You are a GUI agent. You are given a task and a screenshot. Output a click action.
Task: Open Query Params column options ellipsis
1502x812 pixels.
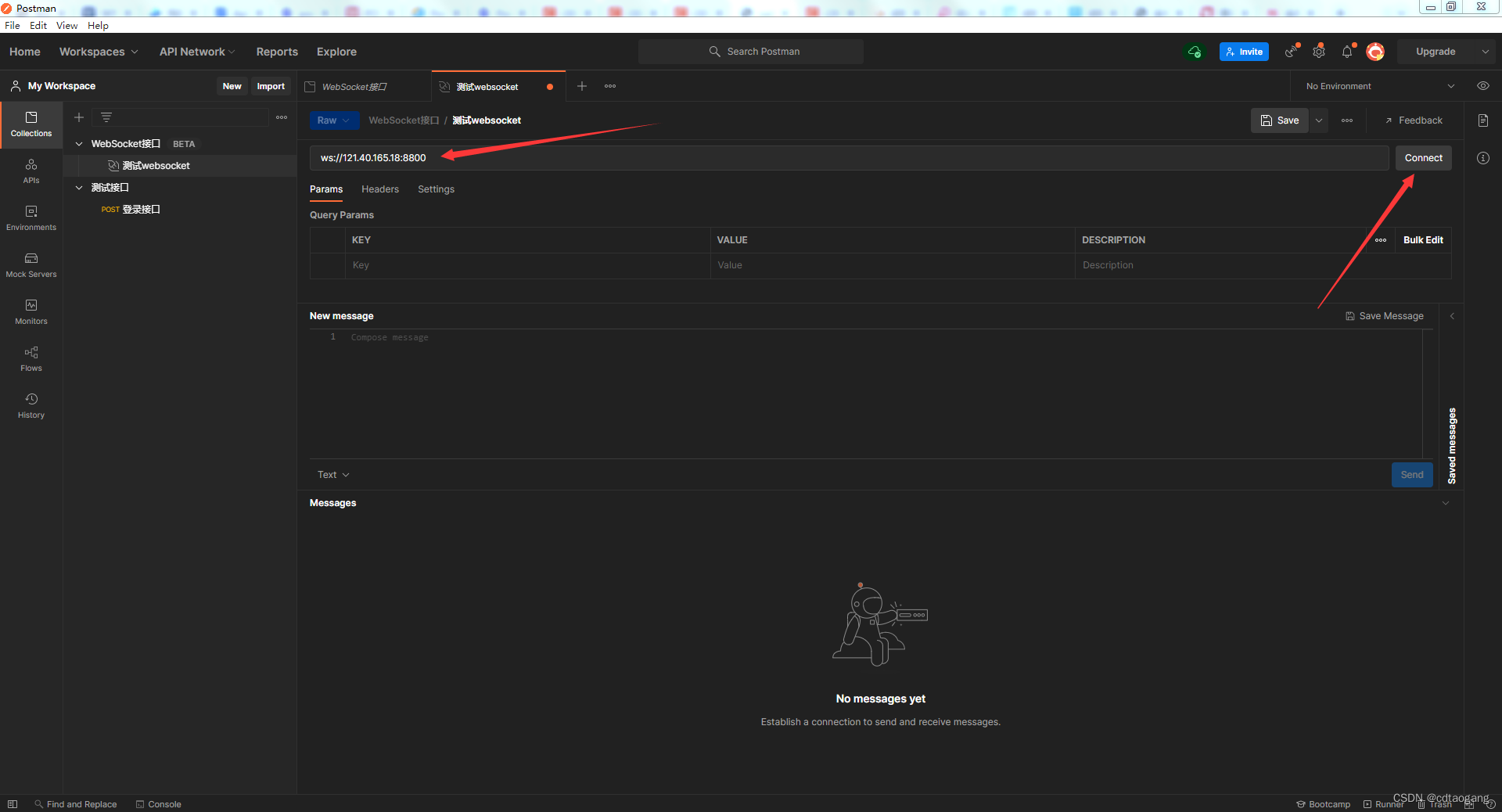click(1381, 240)
